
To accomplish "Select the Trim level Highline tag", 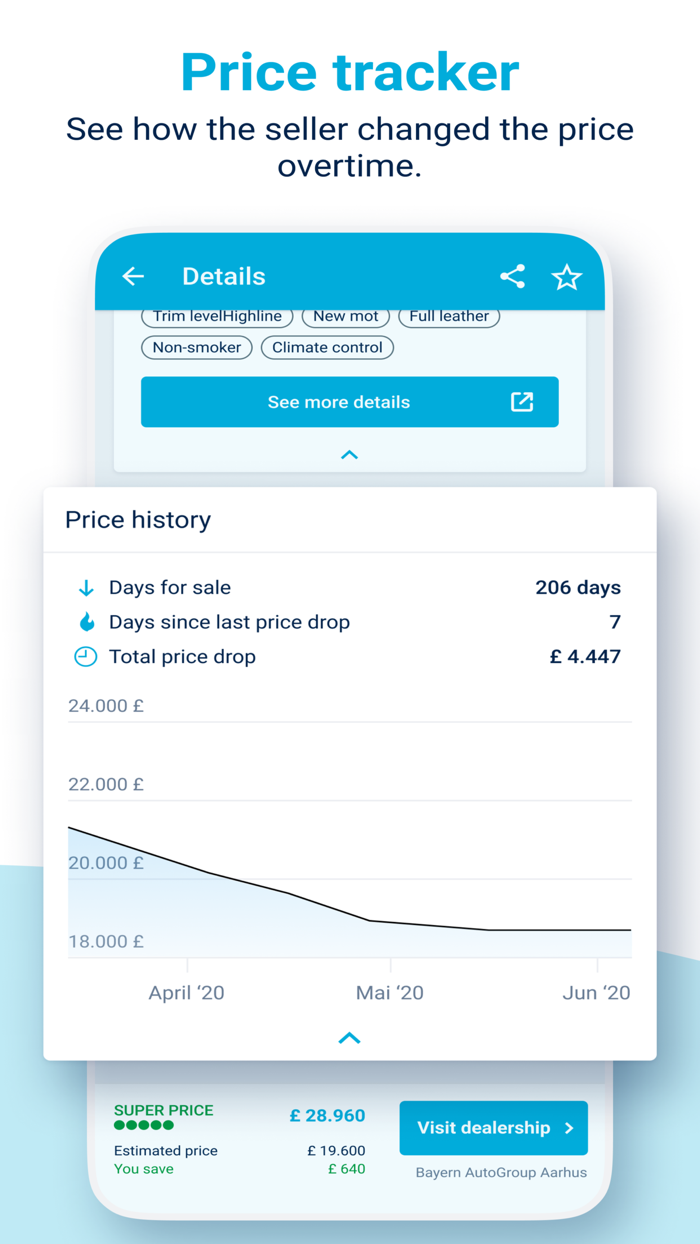I will pos(217,316).
